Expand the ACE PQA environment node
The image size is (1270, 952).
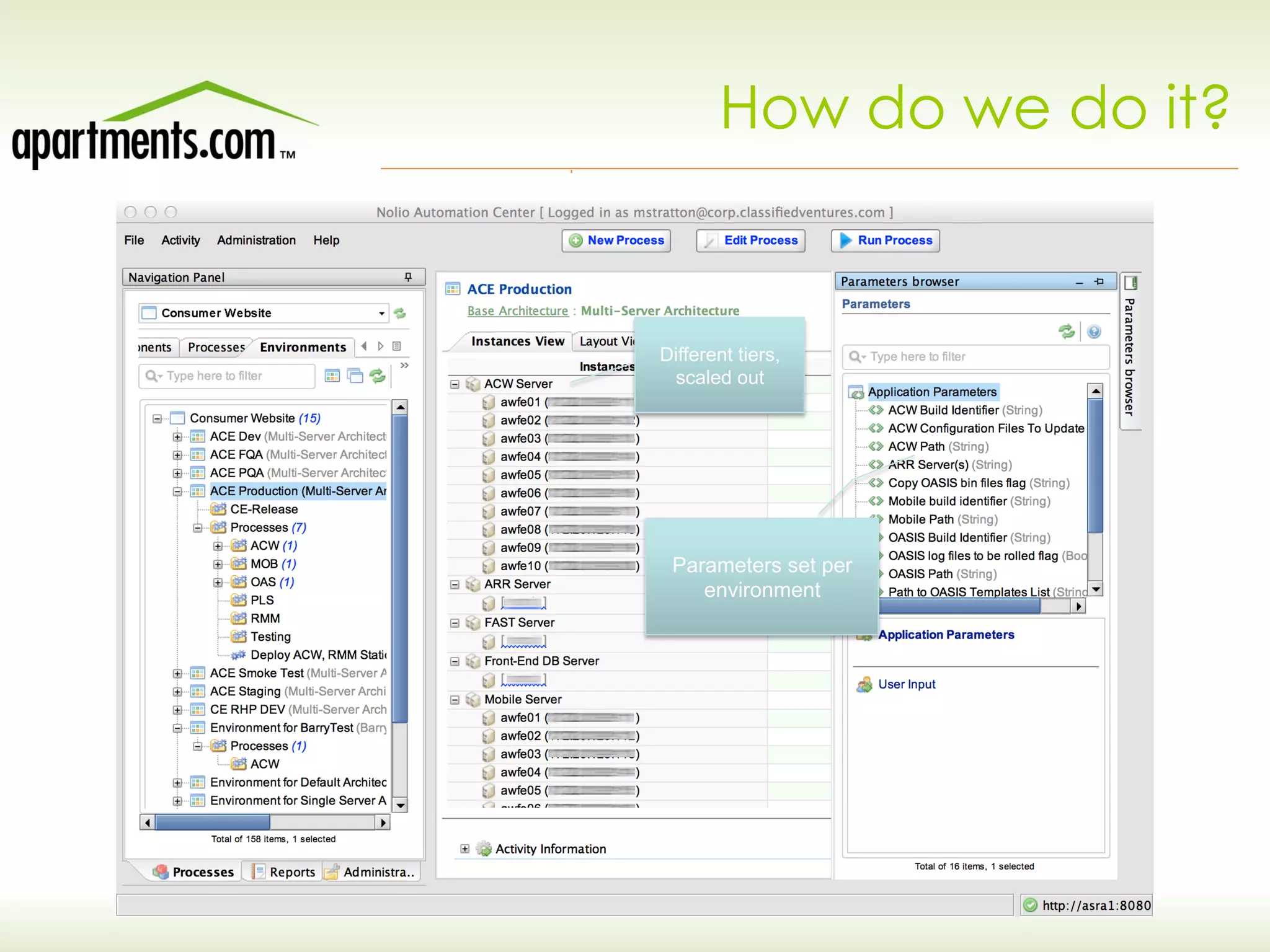[x=177, y=474]
